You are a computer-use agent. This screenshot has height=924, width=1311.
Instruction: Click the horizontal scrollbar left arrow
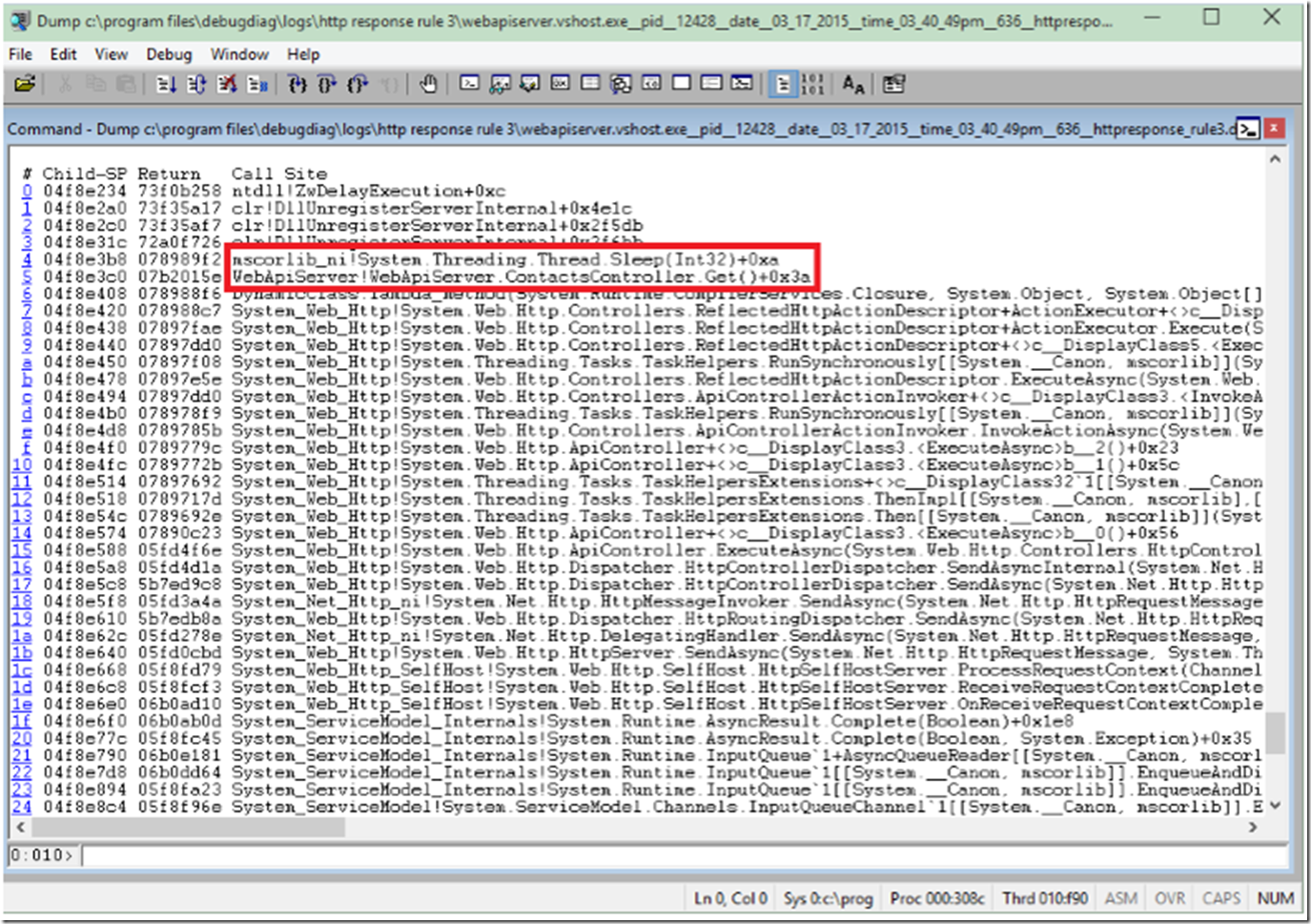[21, 827]
